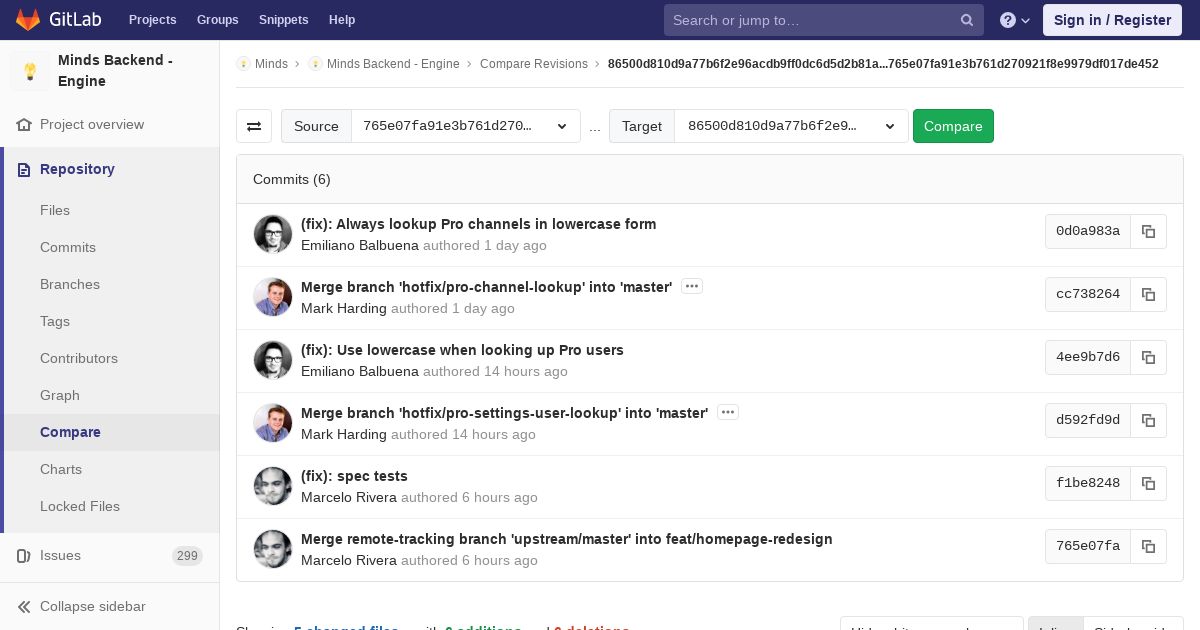Open Emiliano Balbuena's avatar on first commit
The width and height of the screenshot is (1200, 630).
point(272,234)
